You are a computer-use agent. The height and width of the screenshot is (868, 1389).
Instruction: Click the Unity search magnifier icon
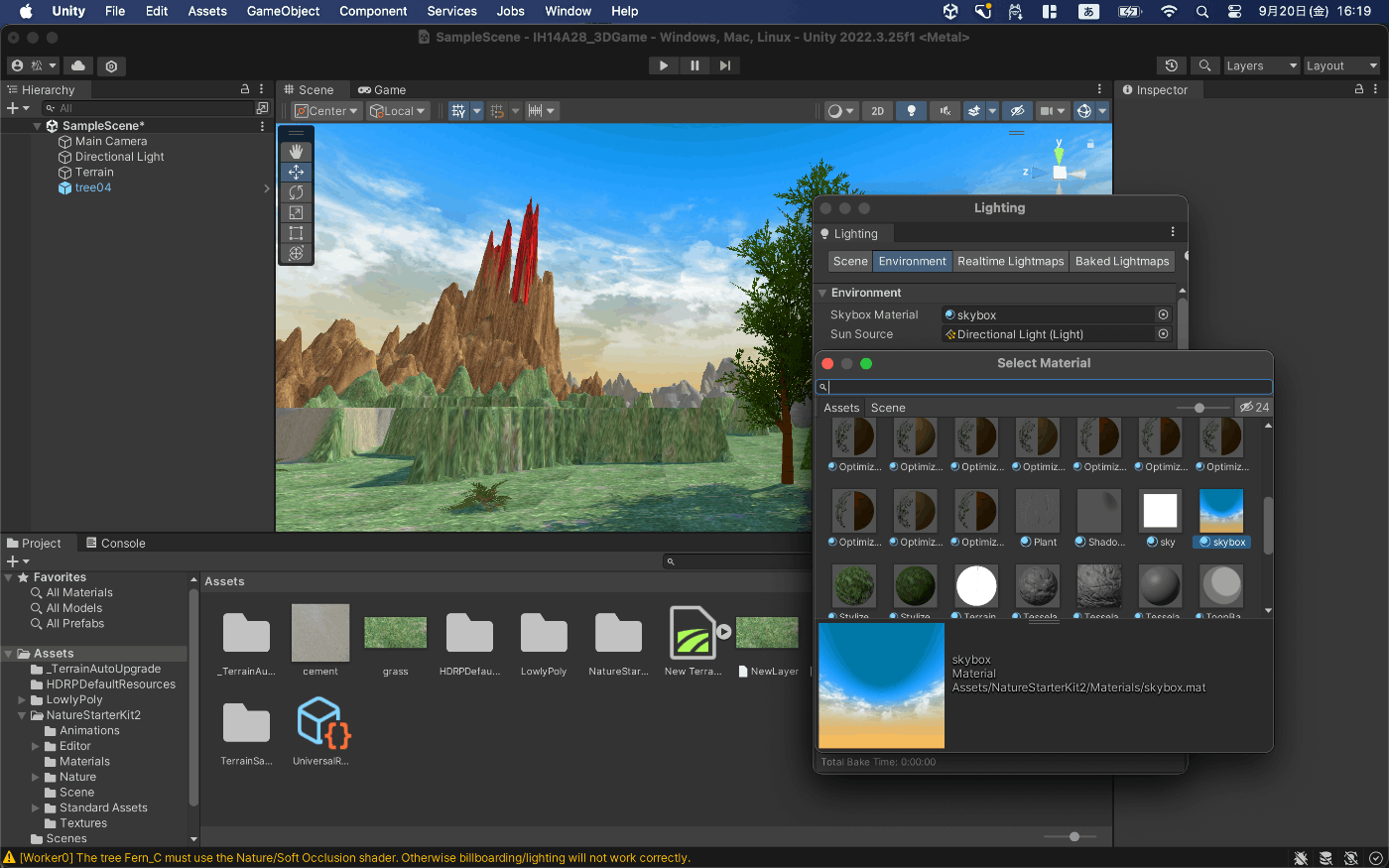[x=1204, y=65]
